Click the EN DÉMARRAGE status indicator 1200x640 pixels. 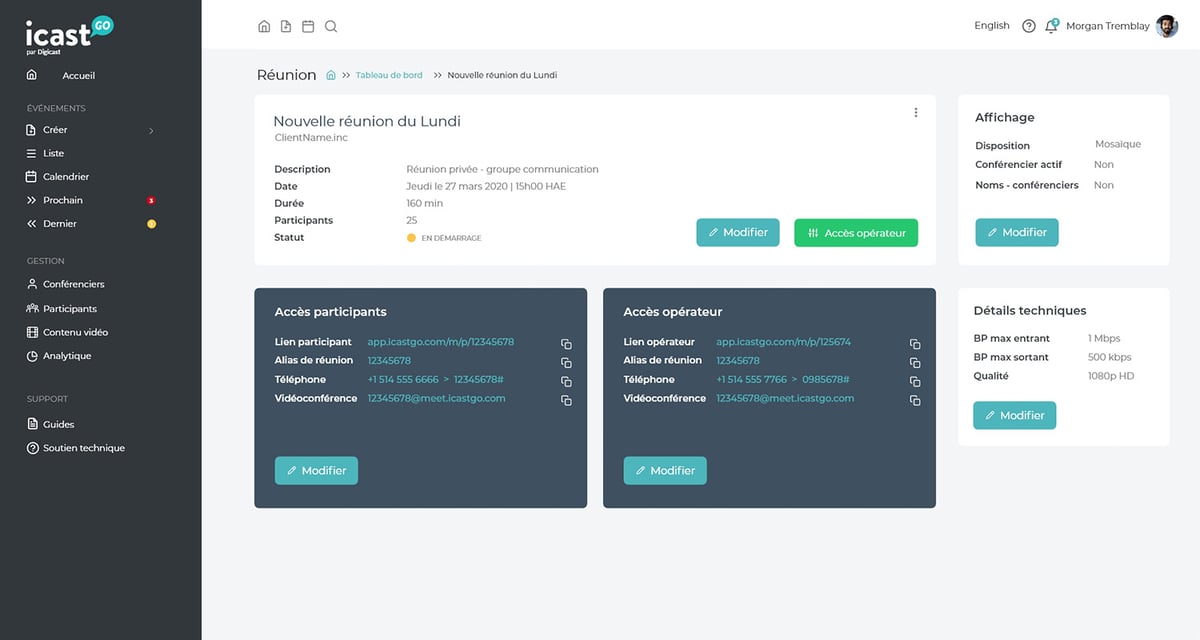coord(443,238)
